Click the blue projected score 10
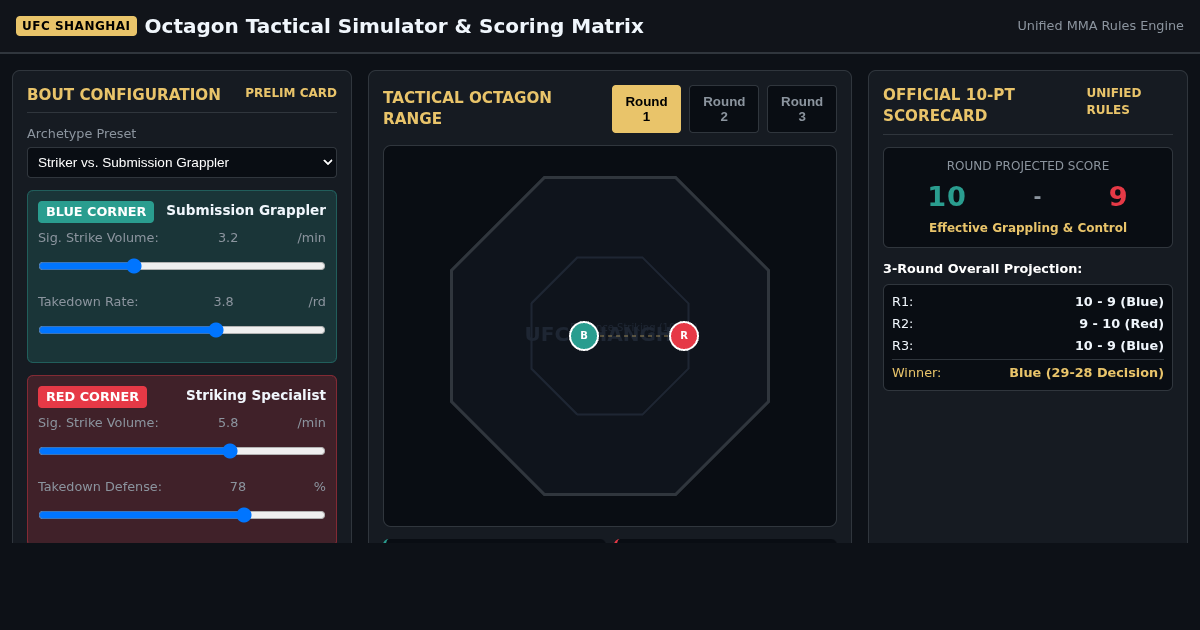The height and width of the screenshot is (630, 1200). pos(946,197)
